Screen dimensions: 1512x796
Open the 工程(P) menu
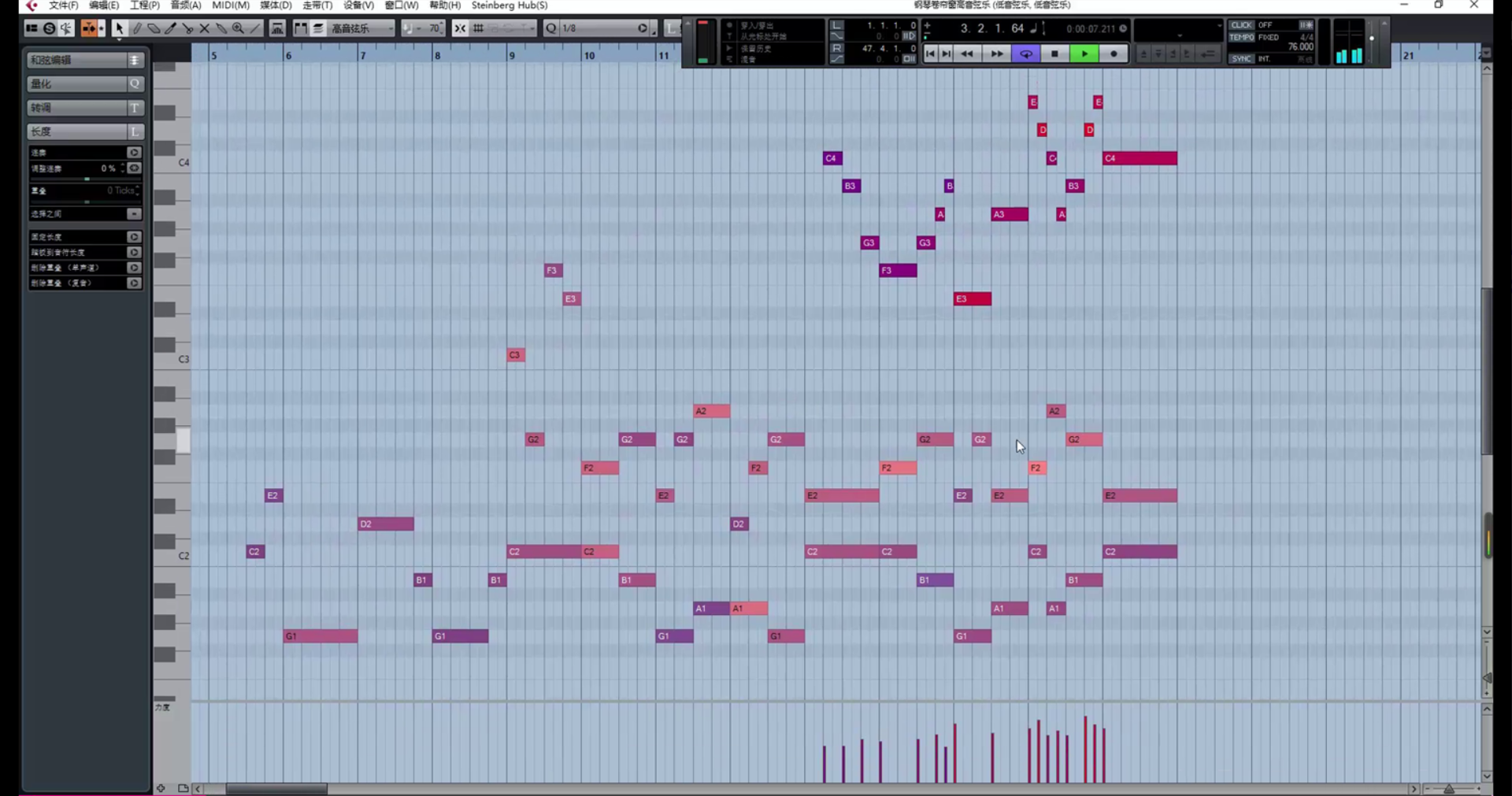click(x=145, y=6)
